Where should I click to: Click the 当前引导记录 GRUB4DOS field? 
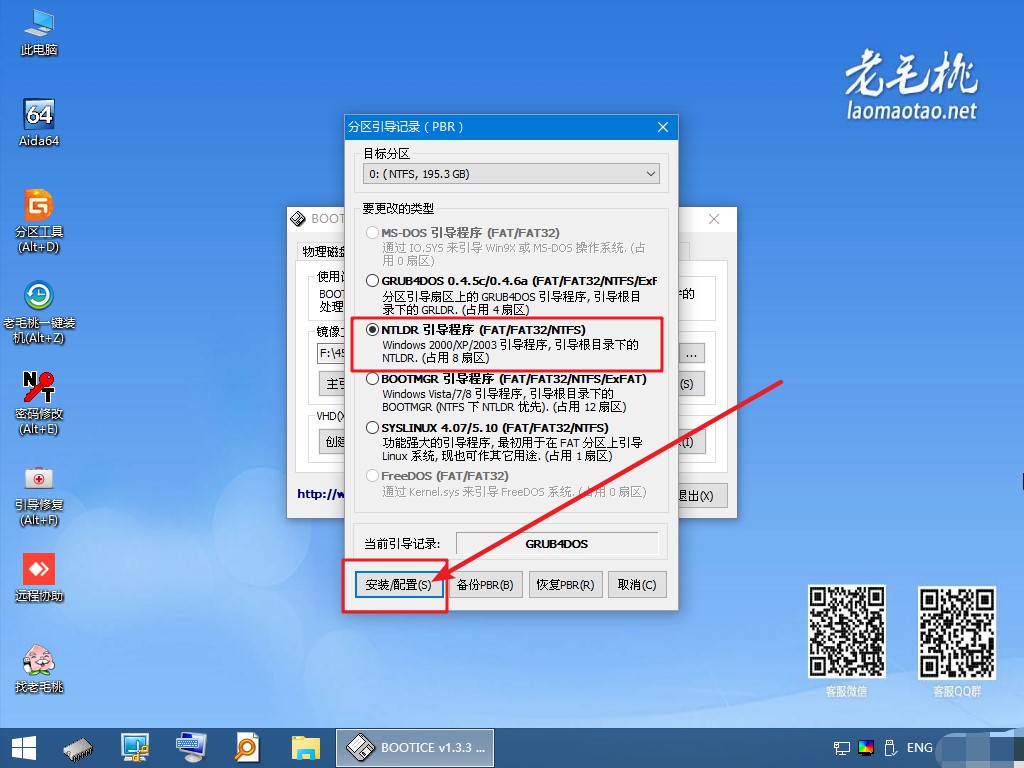tap(557, 544)
